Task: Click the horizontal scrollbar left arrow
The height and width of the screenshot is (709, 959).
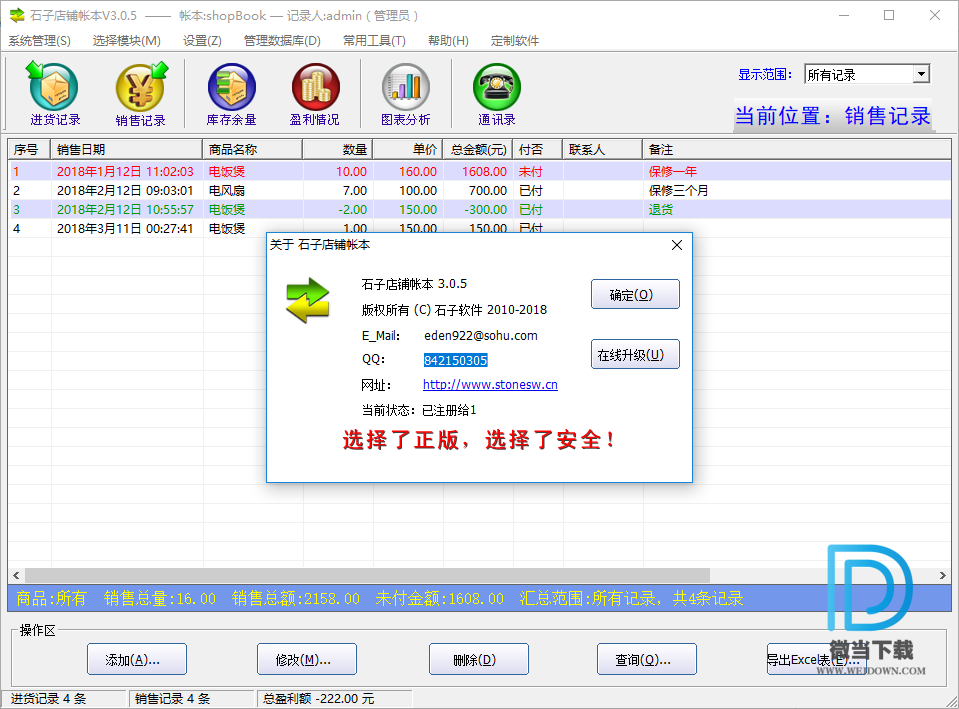Action: pos(16,575)
